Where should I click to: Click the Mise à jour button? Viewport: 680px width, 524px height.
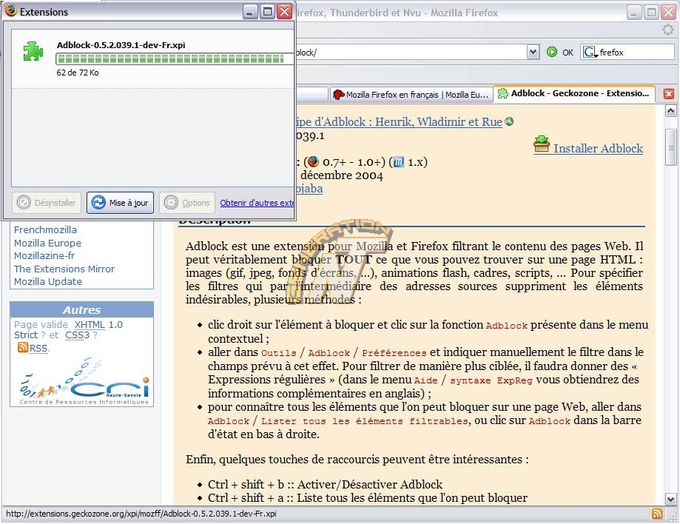[x=120, y=203]
